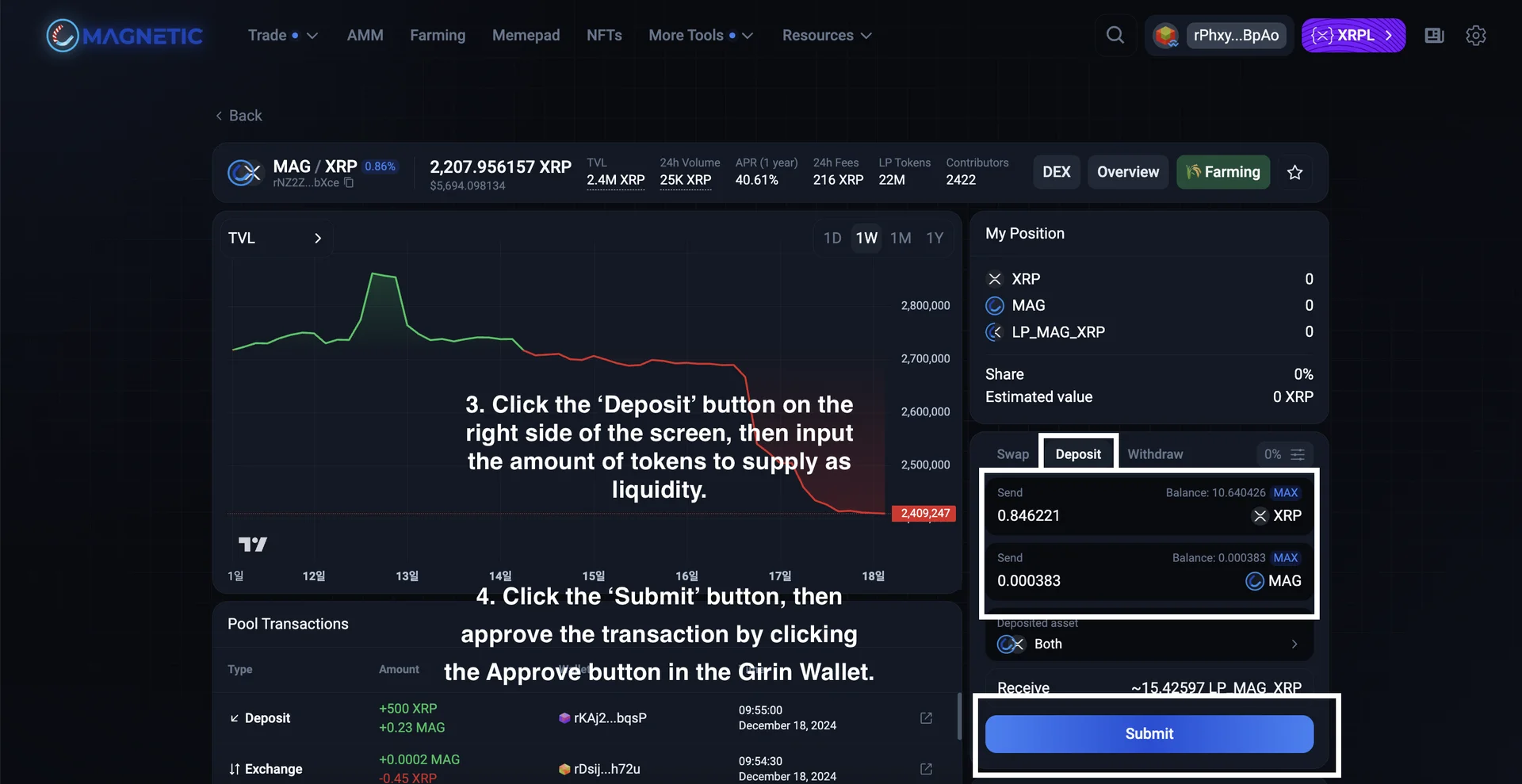The width and height of the screenshot is (1522, 784).
Task: Click the MAG token icon in My Position
Action: click(x=995, y=306)
